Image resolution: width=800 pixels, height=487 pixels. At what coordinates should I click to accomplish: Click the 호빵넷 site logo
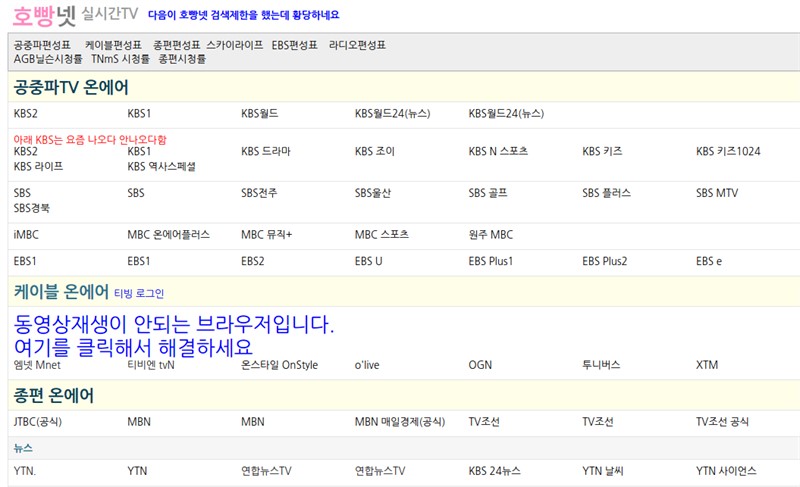(x=44, y=16)
